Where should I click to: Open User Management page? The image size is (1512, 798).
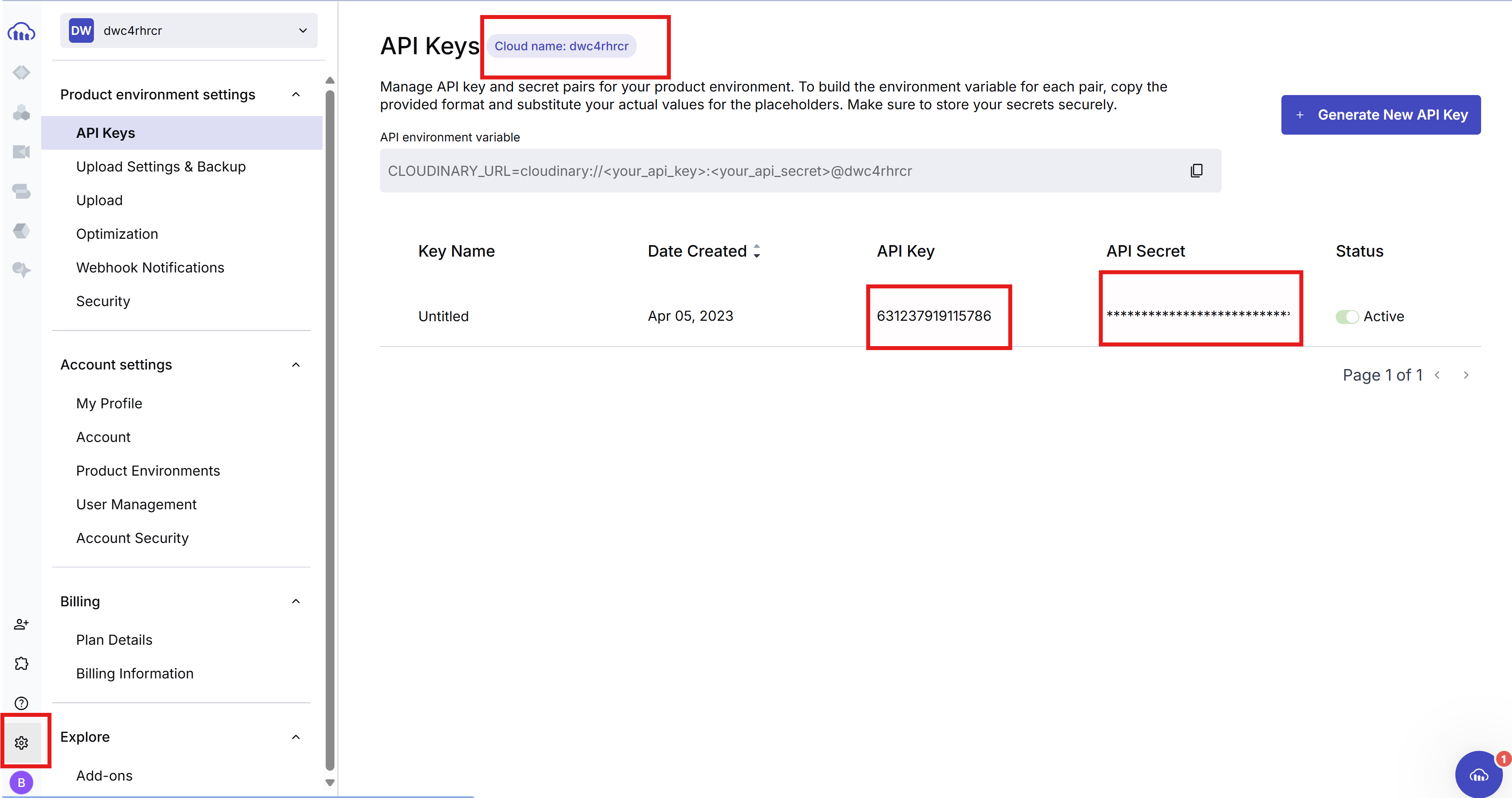coord(136,505)
